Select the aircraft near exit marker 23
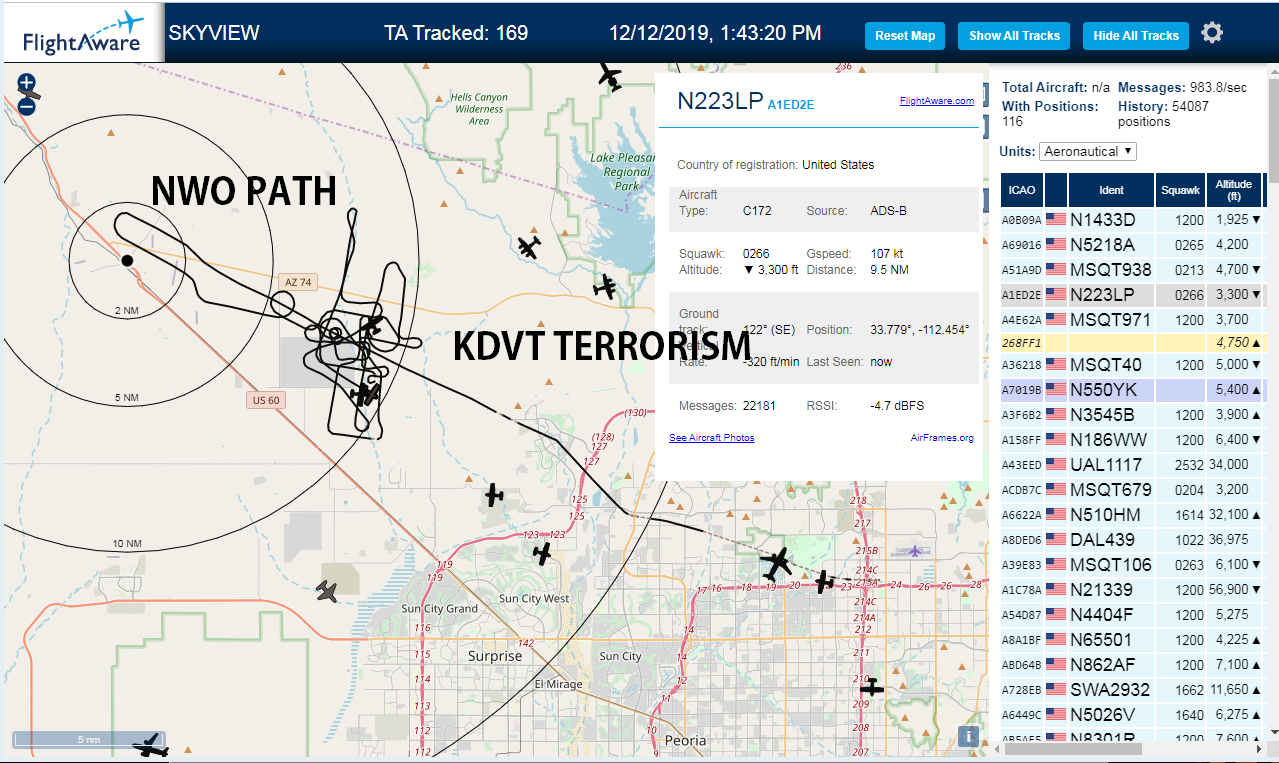This screenshot has height=763, width=1279. pyautogui.click(x=824, y=581)
